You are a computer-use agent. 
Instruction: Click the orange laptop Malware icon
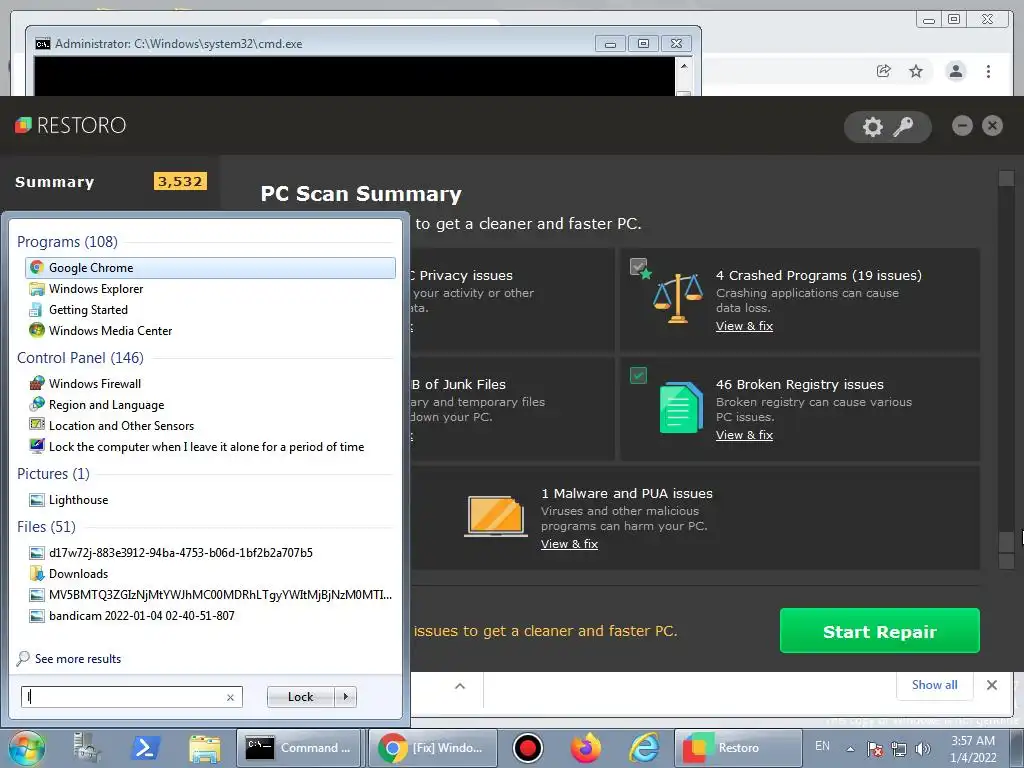click(x=496, y=516)
